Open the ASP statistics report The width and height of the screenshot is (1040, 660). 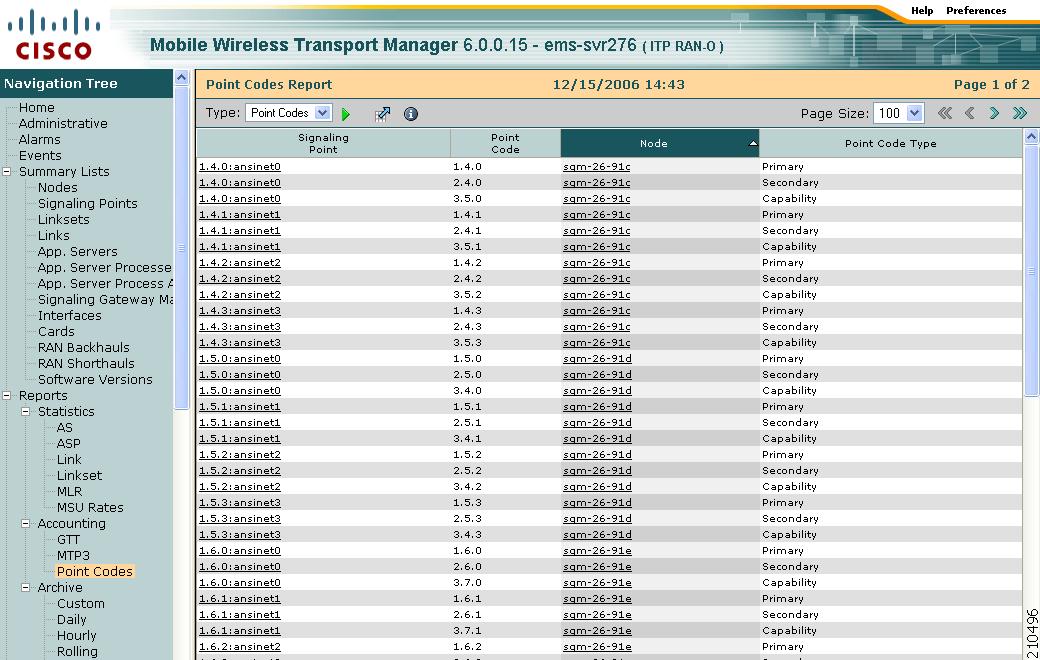click(x=69, y=444)
